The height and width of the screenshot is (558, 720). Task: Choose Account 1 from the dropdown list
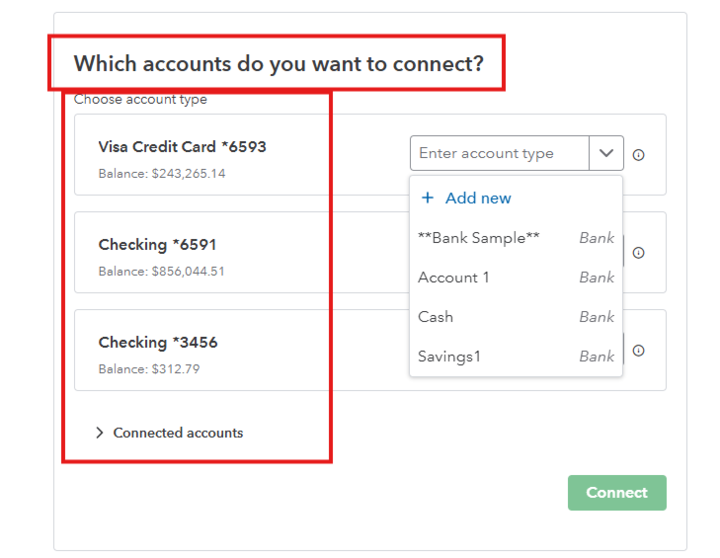(x=454, y=277)
